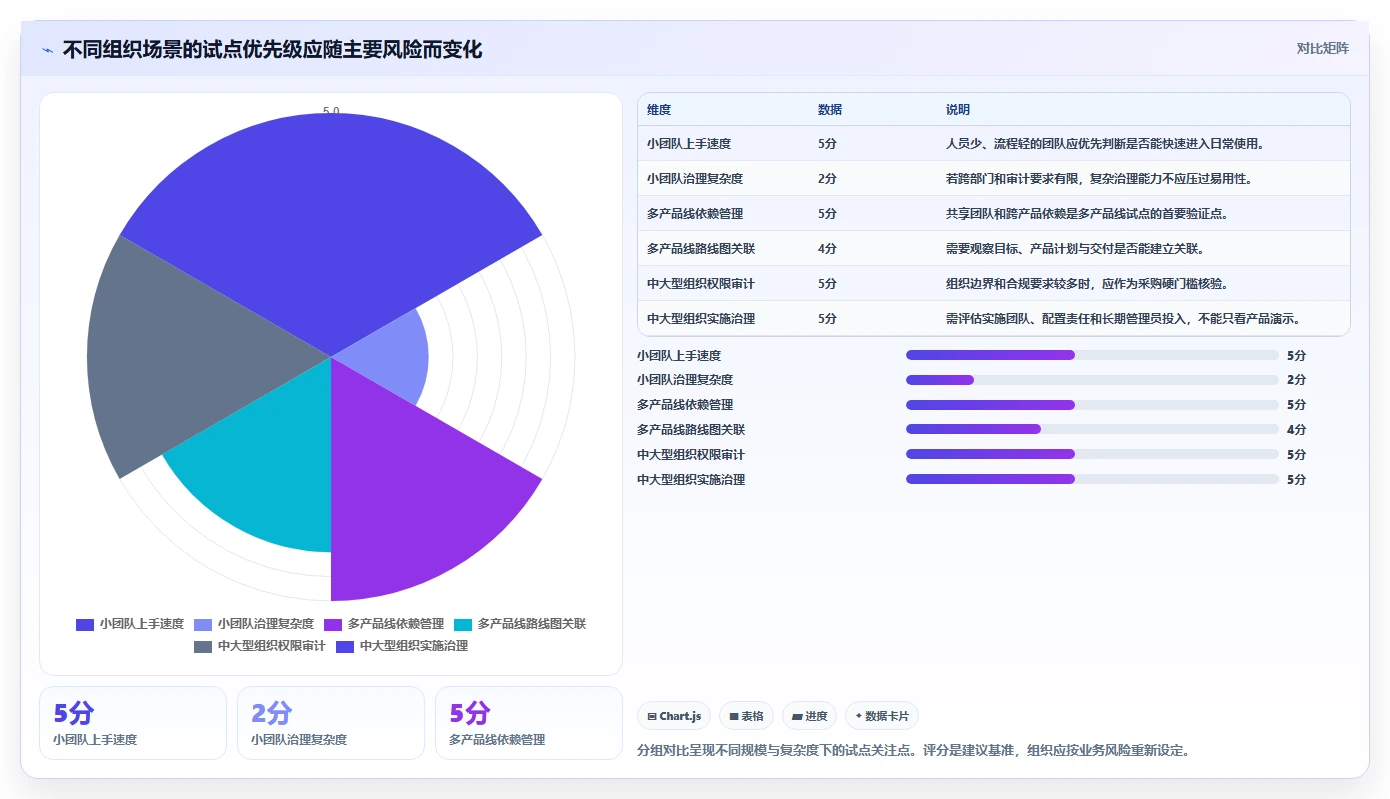Click the 进度 tag chip
The height and width of the screenshot is (799, 1390).
click(x=809, y=716)
